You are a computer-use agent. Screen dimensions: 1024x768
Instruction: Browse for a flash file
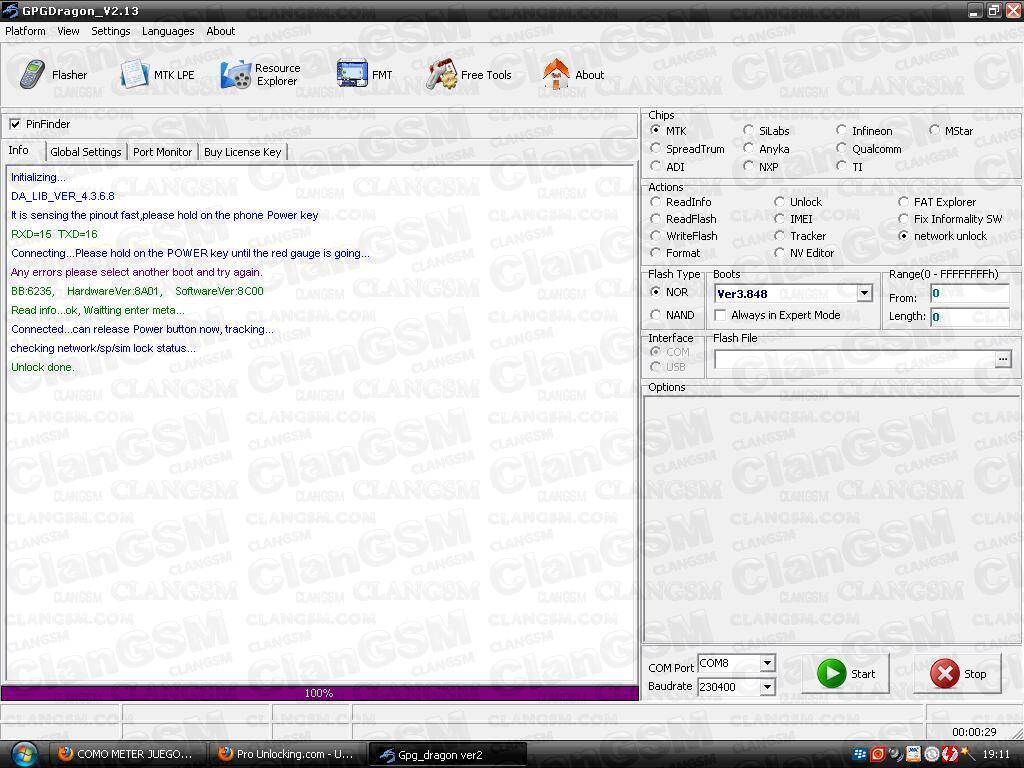[1003, 359]
